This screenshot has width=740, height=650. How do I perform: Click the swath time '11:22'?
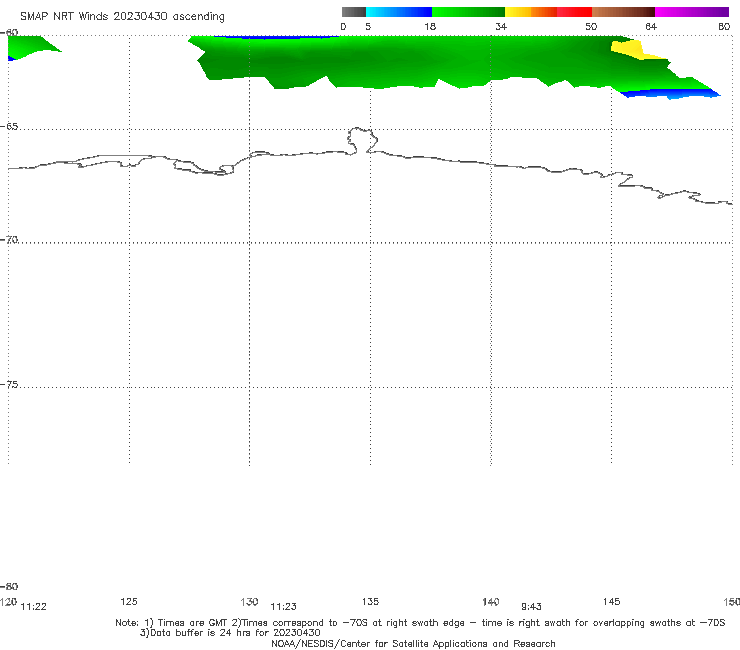coord(34,607)
